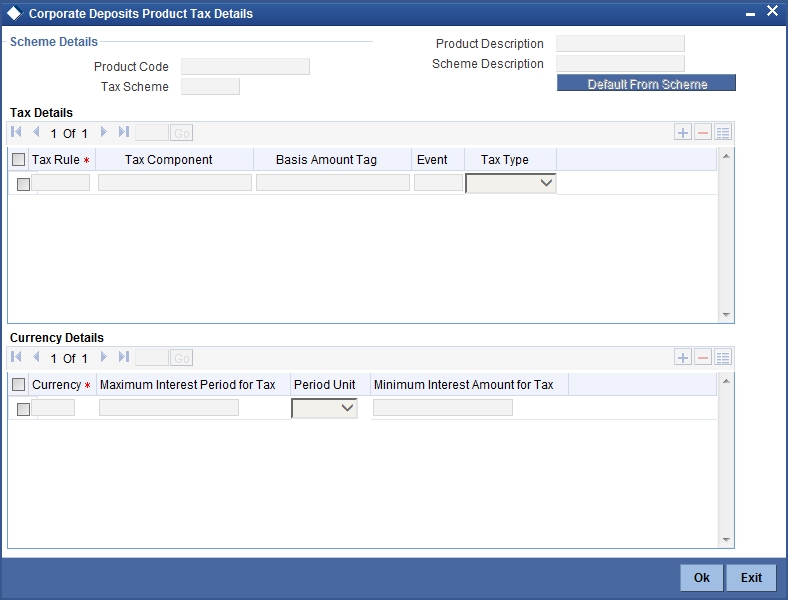Viewport: 788px width, 600px height.
Task: Delete a row in Tax Details
Action: tap(703, 133)
